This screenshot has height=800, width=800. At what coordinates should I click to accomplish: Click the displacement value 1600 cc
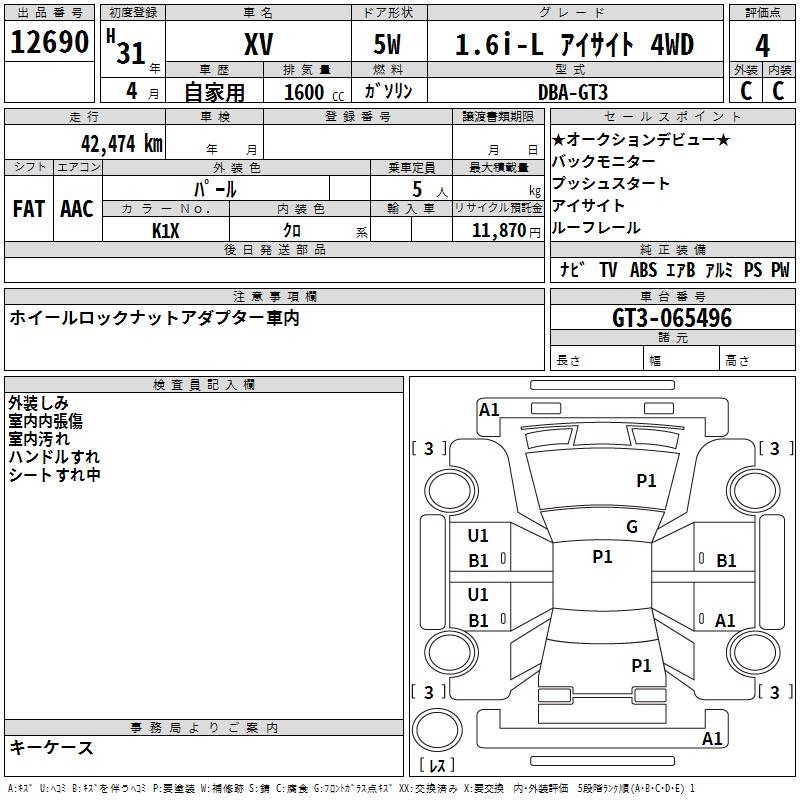click(314, 92)
